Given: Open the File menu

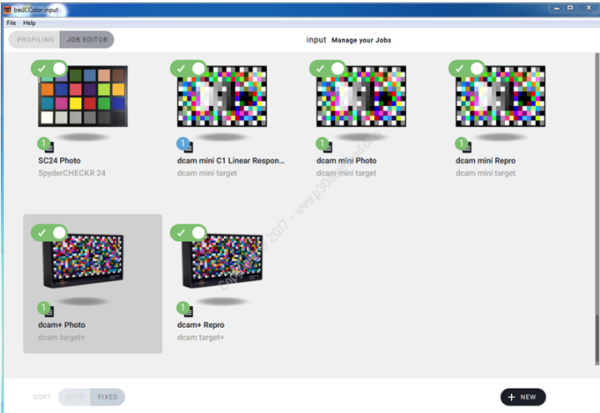Looking at the screenshot, I should click(x=11, y=23).
